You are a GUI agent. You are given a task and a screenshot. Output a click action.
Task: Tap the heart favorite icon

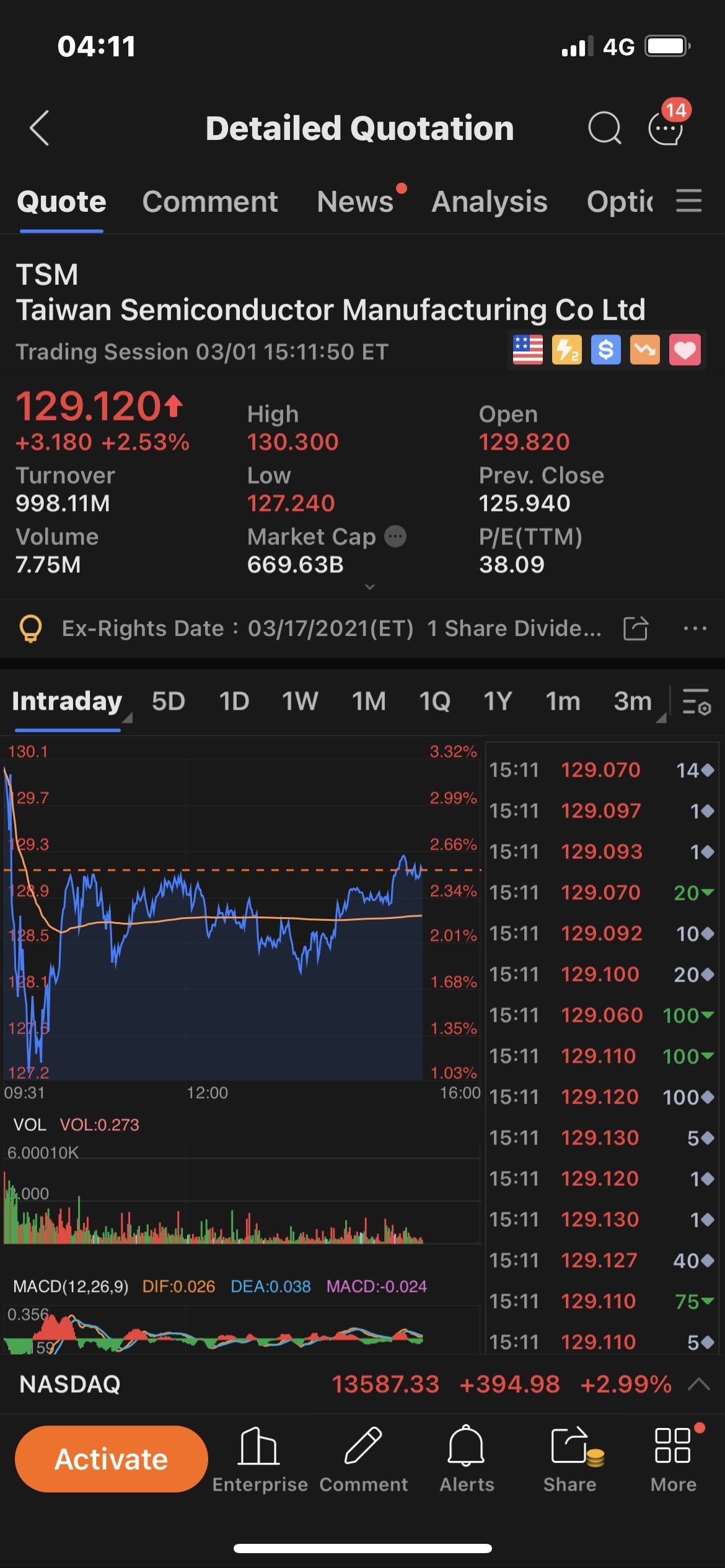coord(685,350)
